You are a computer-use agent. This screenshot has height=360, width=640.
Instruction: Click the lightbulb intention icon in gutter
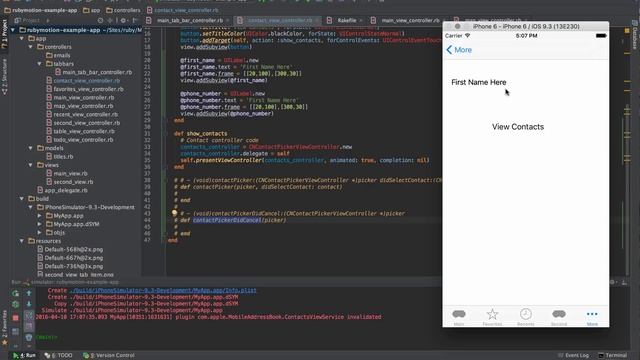[x=174, y=213]
